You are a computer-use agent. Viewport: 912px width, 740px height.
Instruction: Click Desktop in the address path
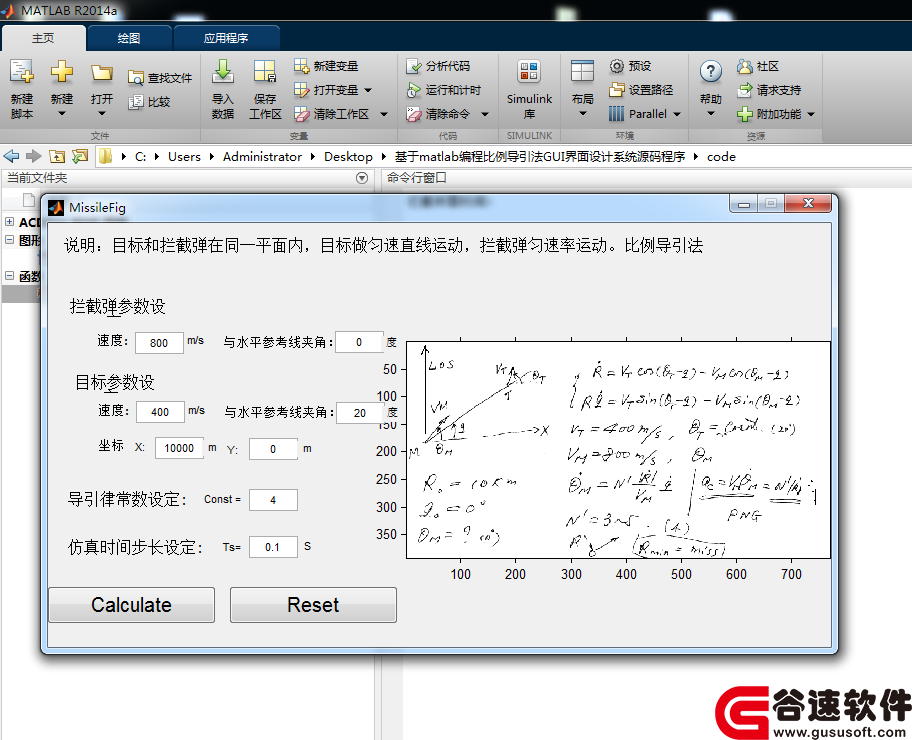[348, 156]
